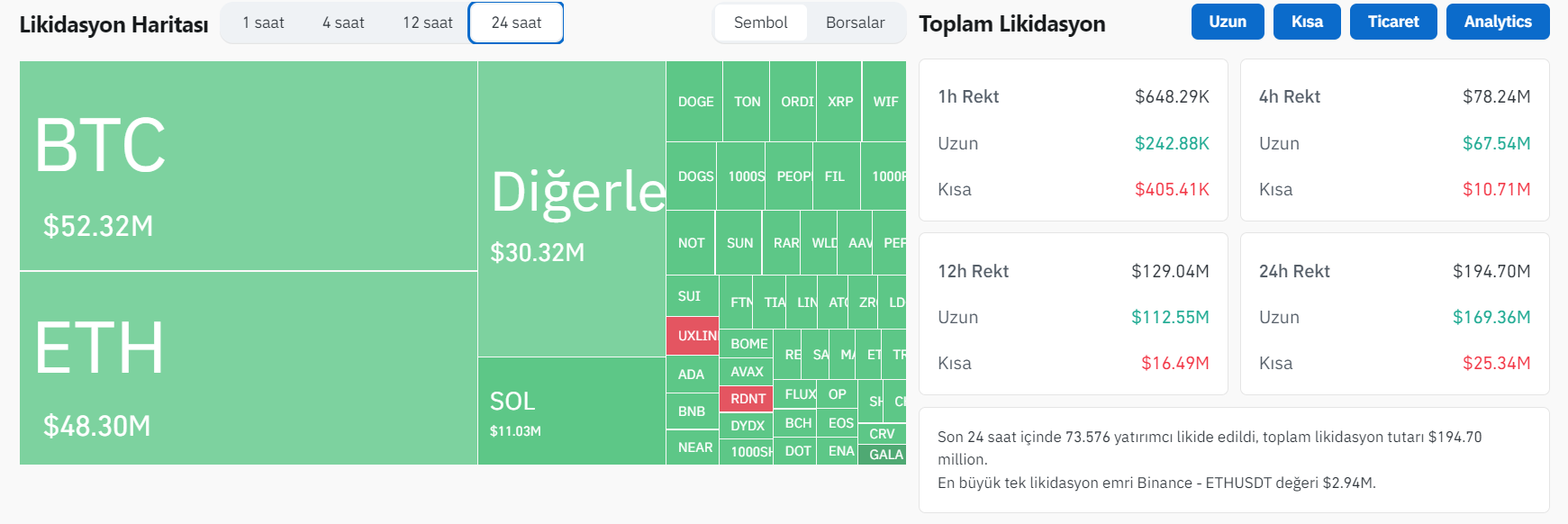Choose the 12 saat time range tab
Image resolution: width=1568 pixels, height=524 pixels.
tap(428, 23)
